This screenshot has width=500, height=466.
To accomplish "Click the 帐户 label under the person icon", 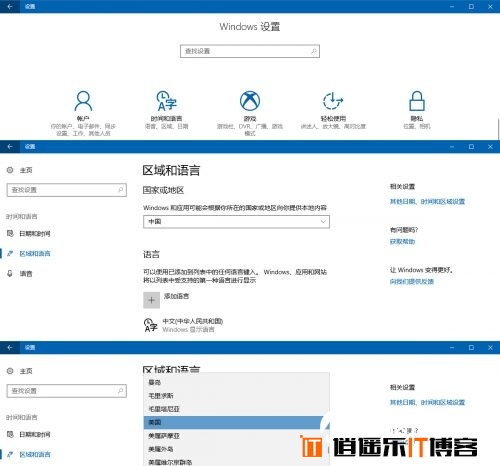I will (x=83, y=118).
